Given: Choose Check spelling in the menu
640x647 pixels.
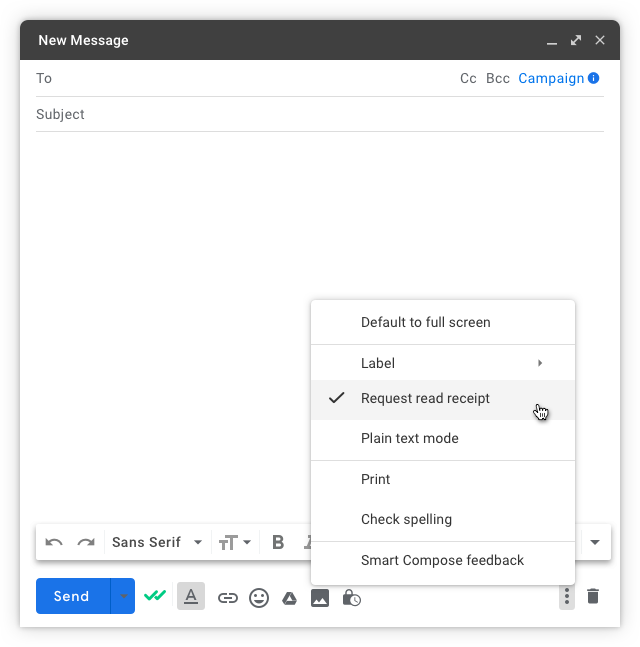Looking at the screenshot, I should (x=406, y=519).
